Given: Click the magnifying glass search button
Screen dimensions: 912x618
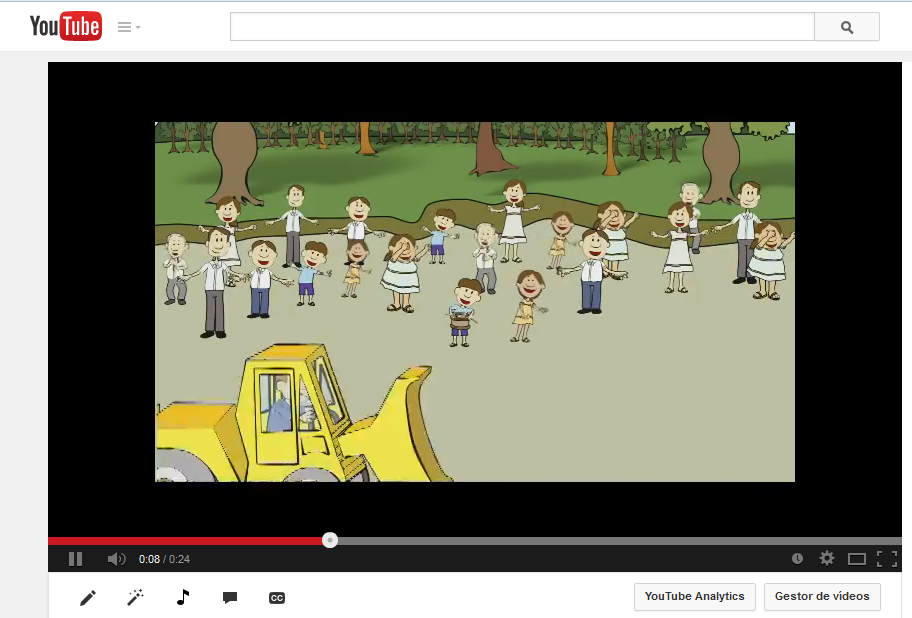Looking at the screenshot, I should tap(847, 27).
